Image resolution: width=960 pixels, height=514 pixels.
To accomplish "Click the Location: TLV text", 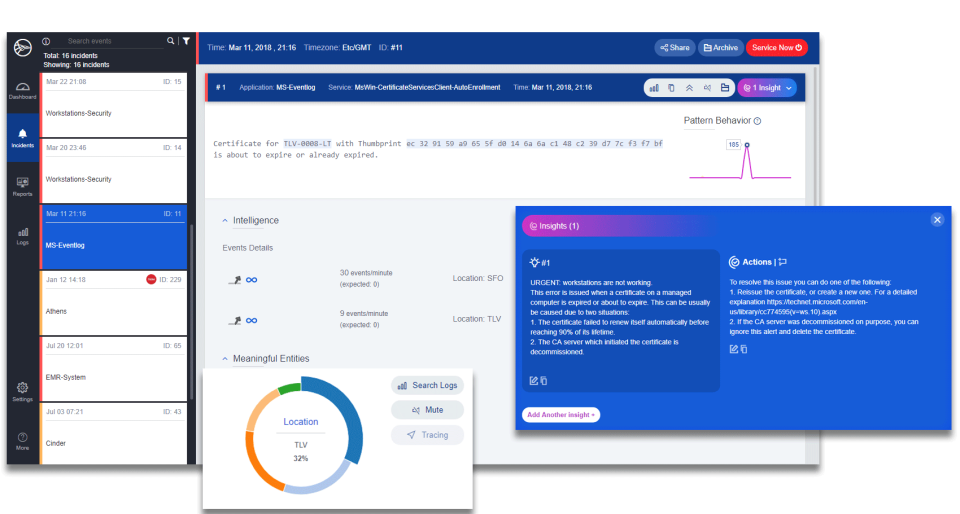I will (x=477, y=319).
